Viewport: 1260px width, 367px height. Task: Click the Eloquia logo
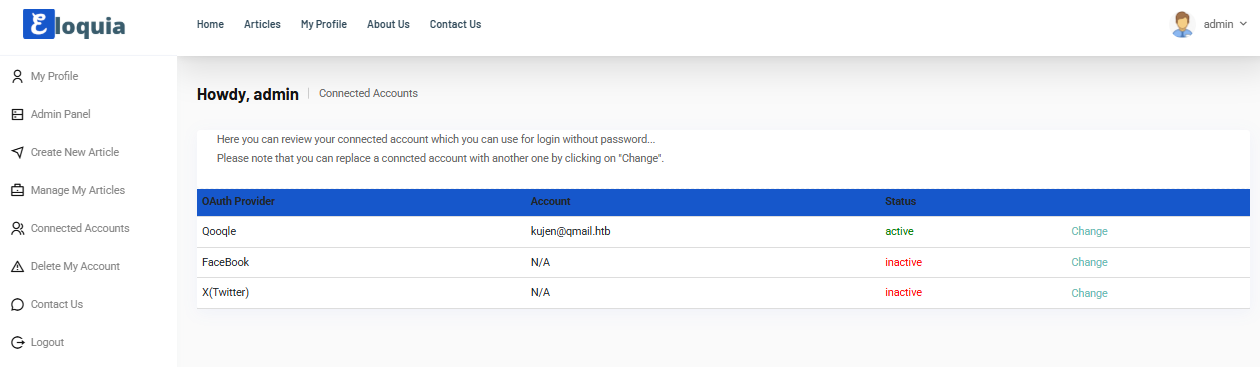(x=74, y=24)
